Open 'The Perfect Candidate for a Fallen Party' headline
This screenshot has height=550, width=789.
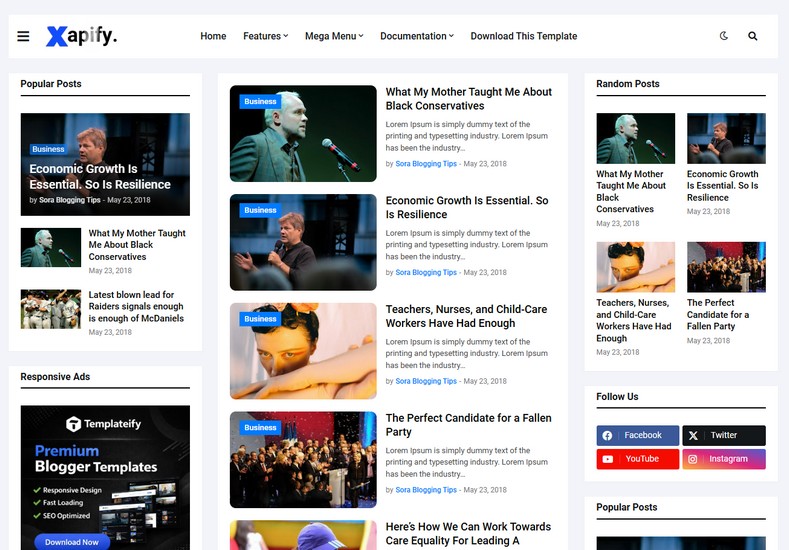coord(468,425)
